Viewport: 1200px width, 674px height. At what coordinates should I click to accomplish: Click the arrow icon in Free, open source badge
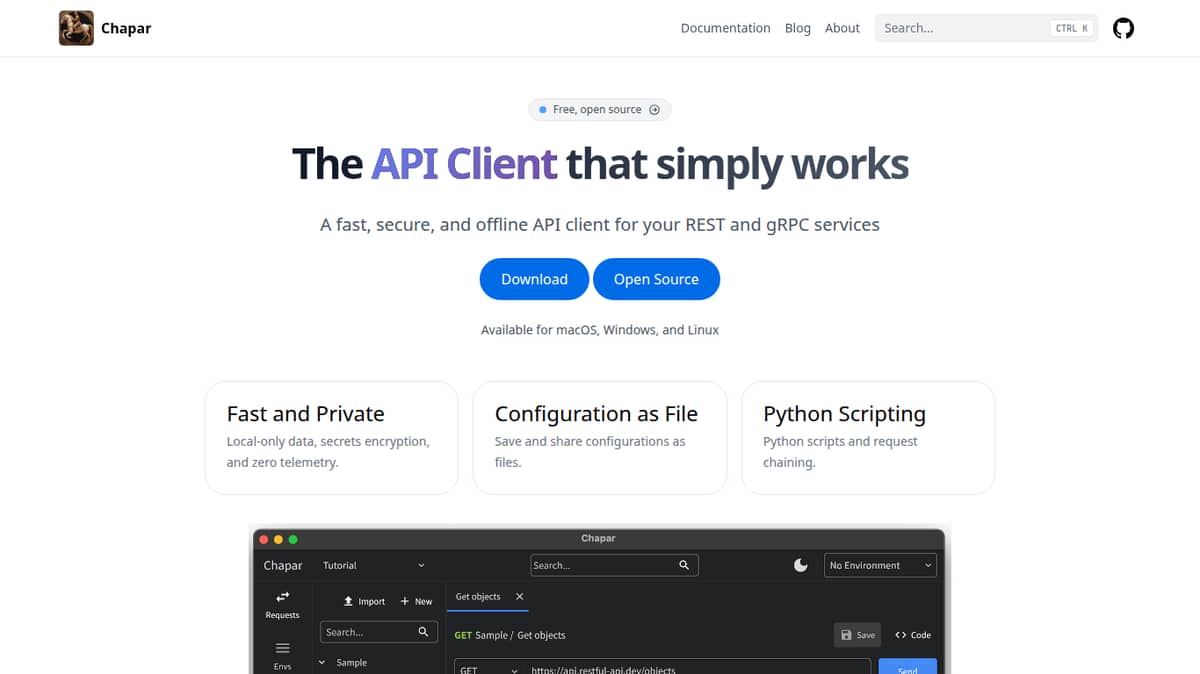(x=655, y=110)
